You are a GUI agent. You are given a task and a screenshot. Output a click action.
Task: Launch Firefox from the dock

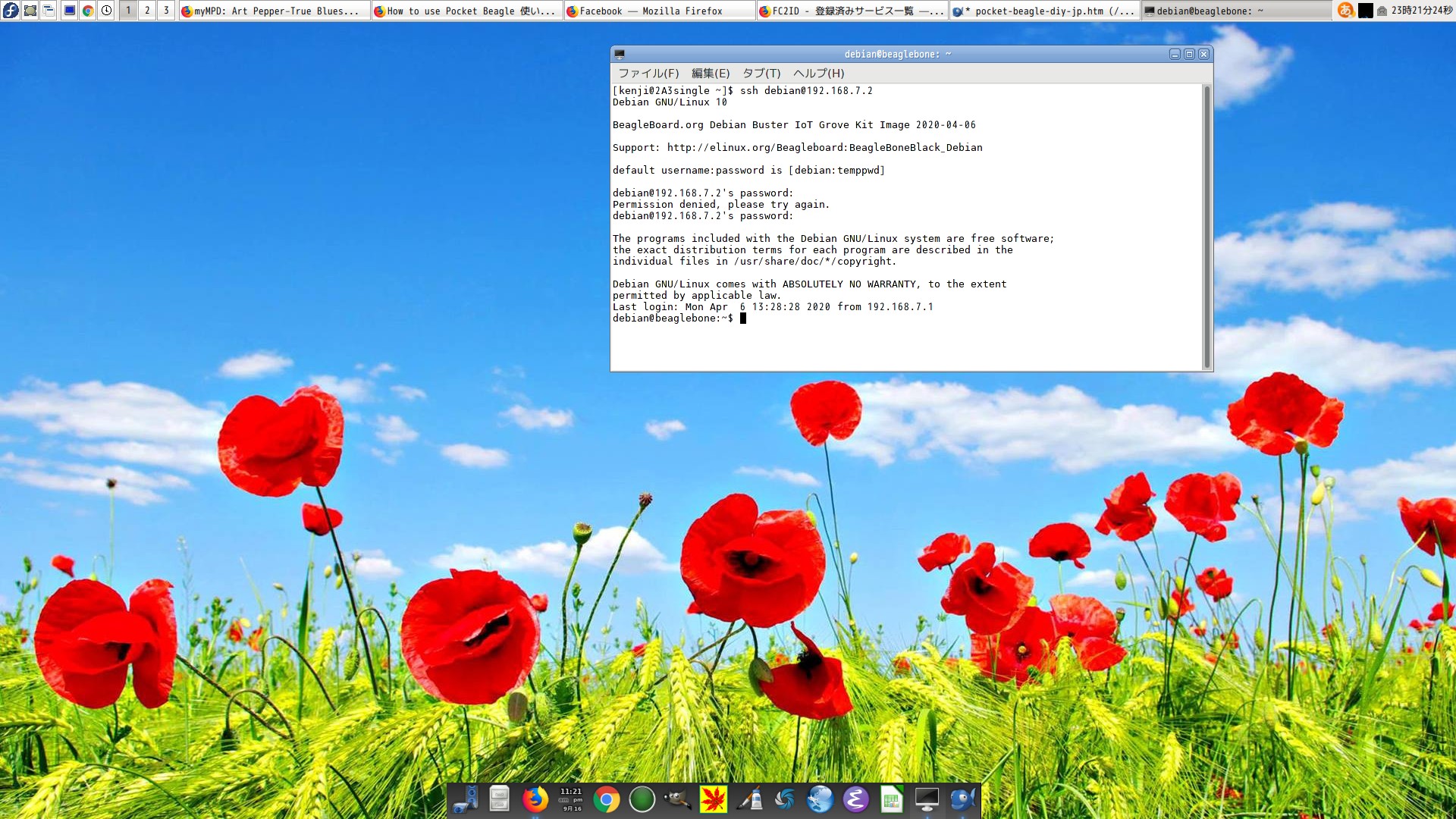click(x=535, y=799)
